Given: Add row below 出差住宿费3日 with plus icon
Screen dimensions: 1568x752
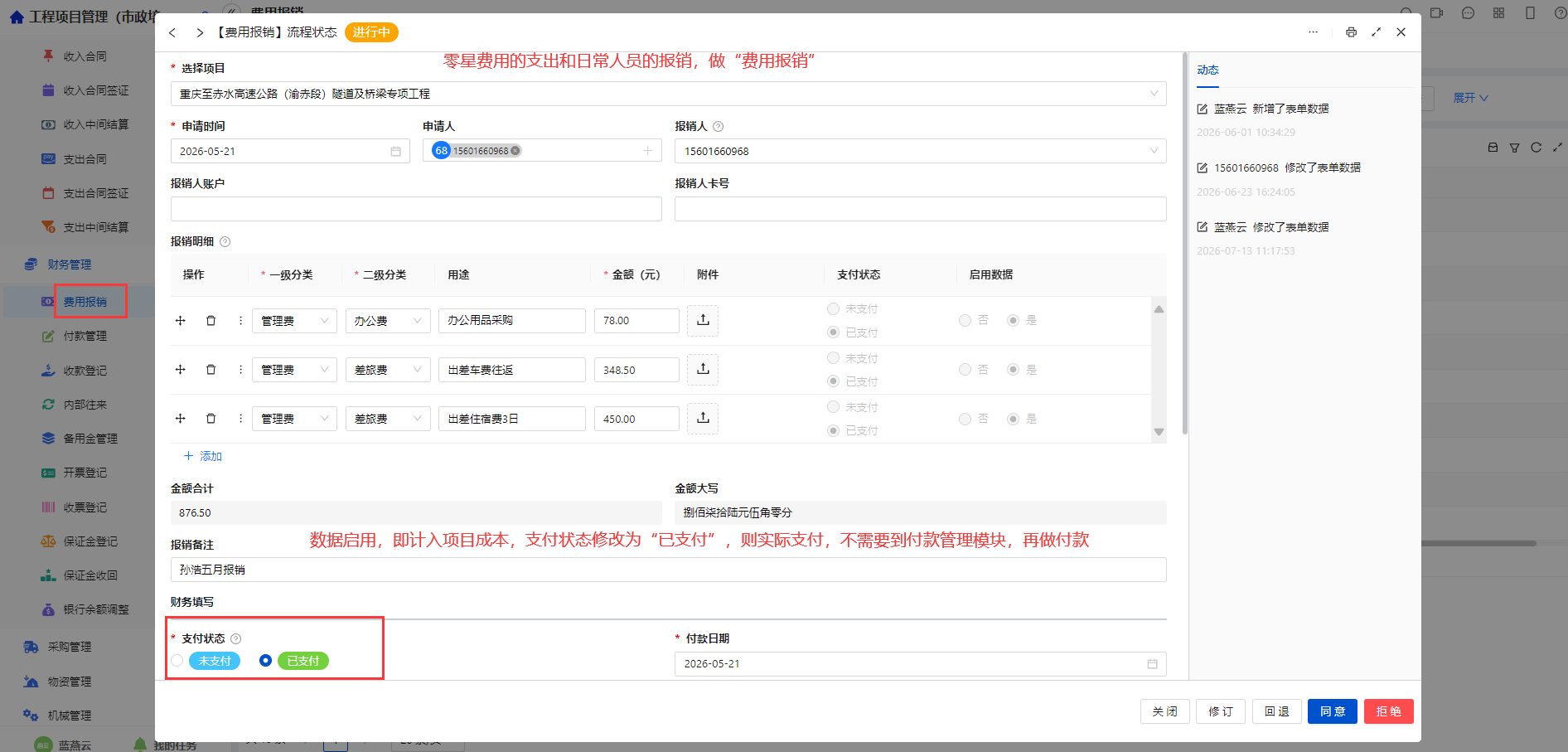Looking at the screenshot, I should pos(181,419).
